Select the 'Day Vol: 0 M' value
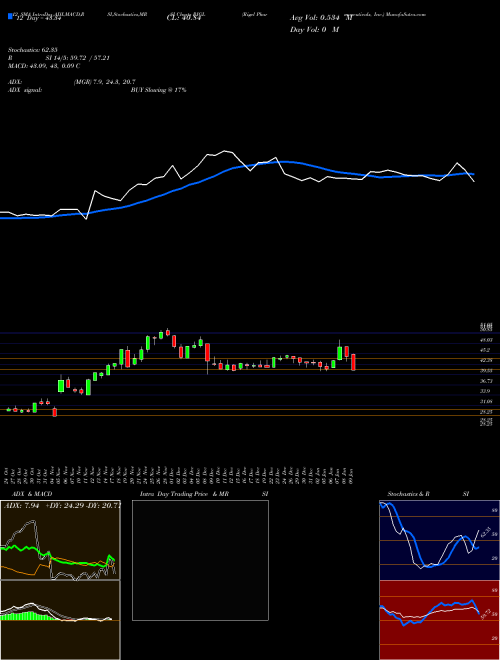 [314, 30]
